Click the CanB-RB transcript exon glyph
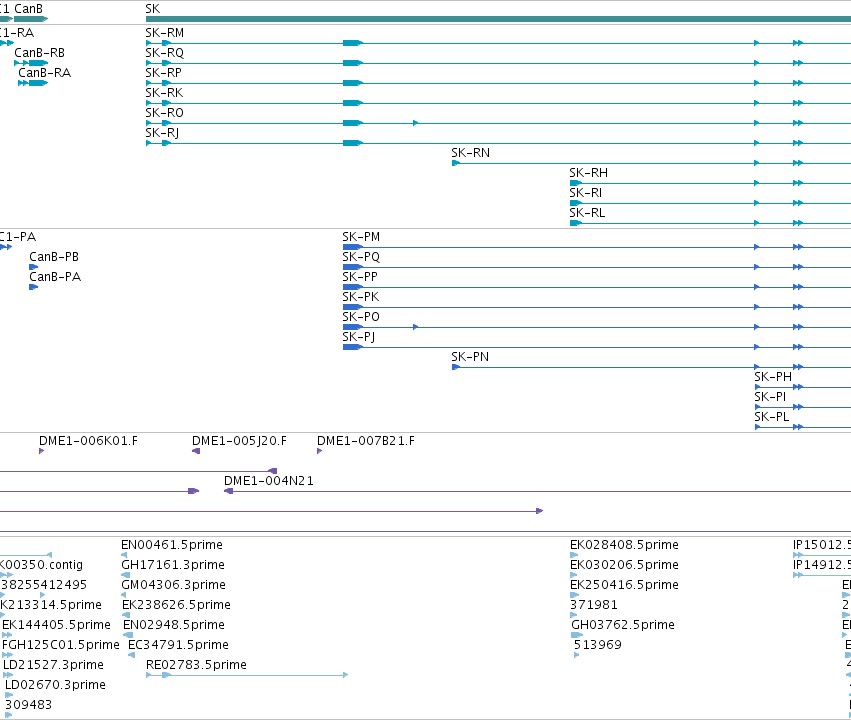Viewport: 851px width, 720px height. pyautogui.click(x=39, y=63)
